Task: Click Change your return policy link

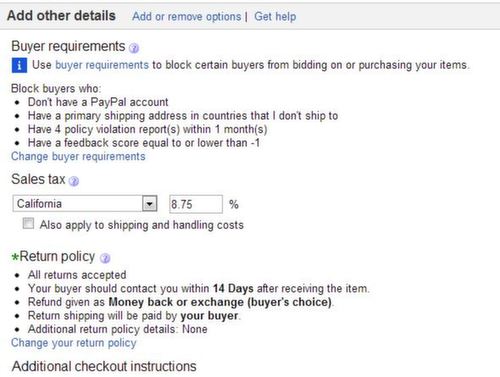Action: tap(74, 343)
